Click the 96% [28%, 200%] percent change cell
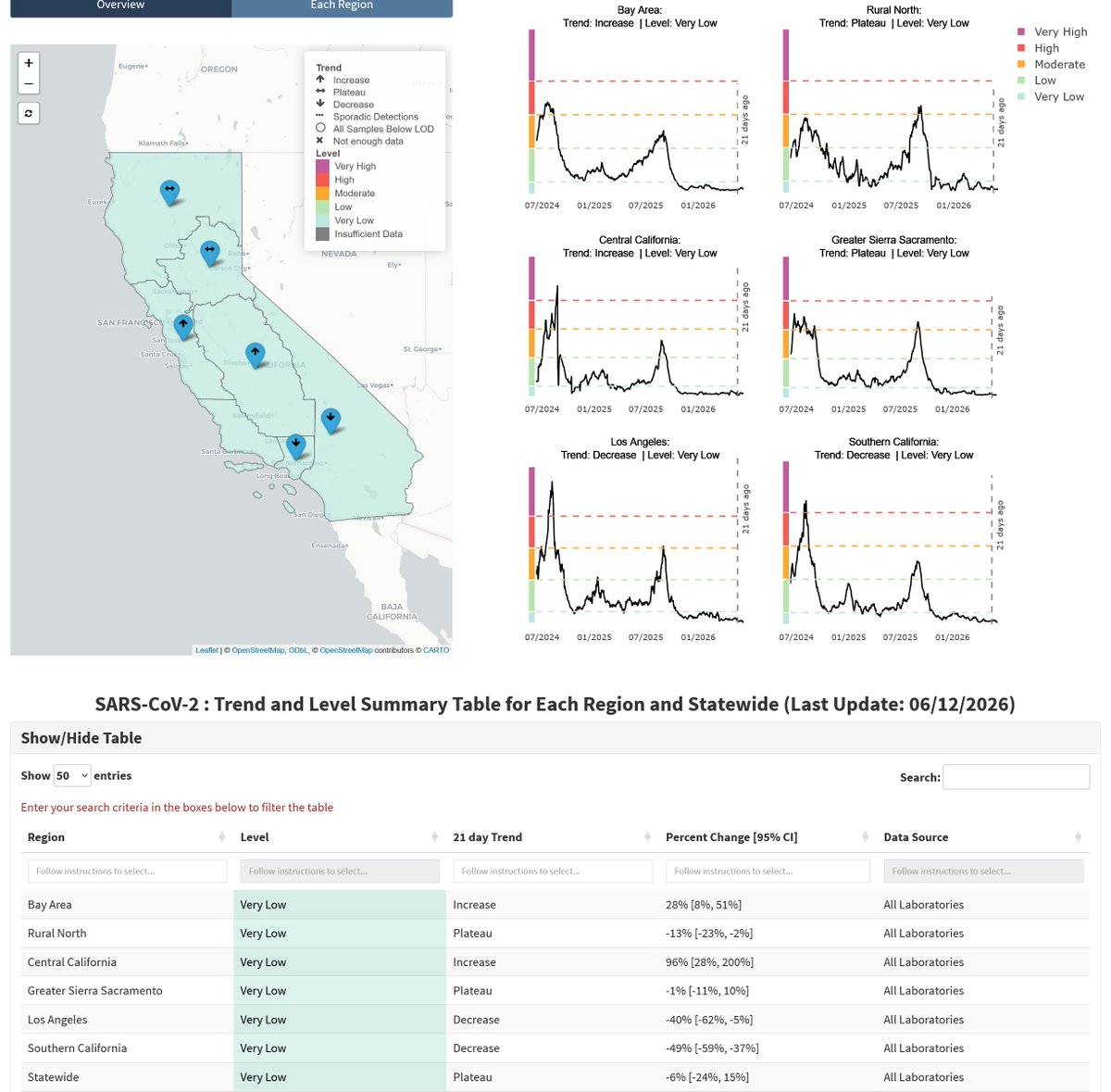 point(768,962)
